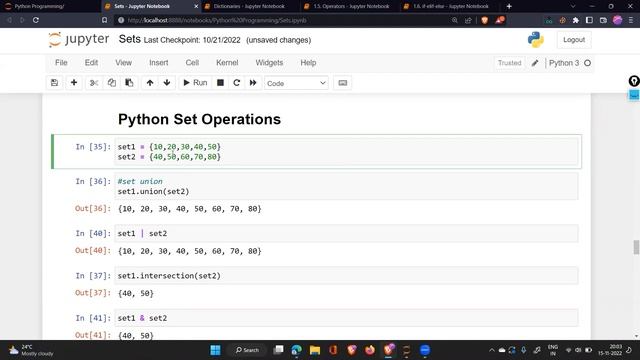Click the Python logo in header

(x=536, y=40)
